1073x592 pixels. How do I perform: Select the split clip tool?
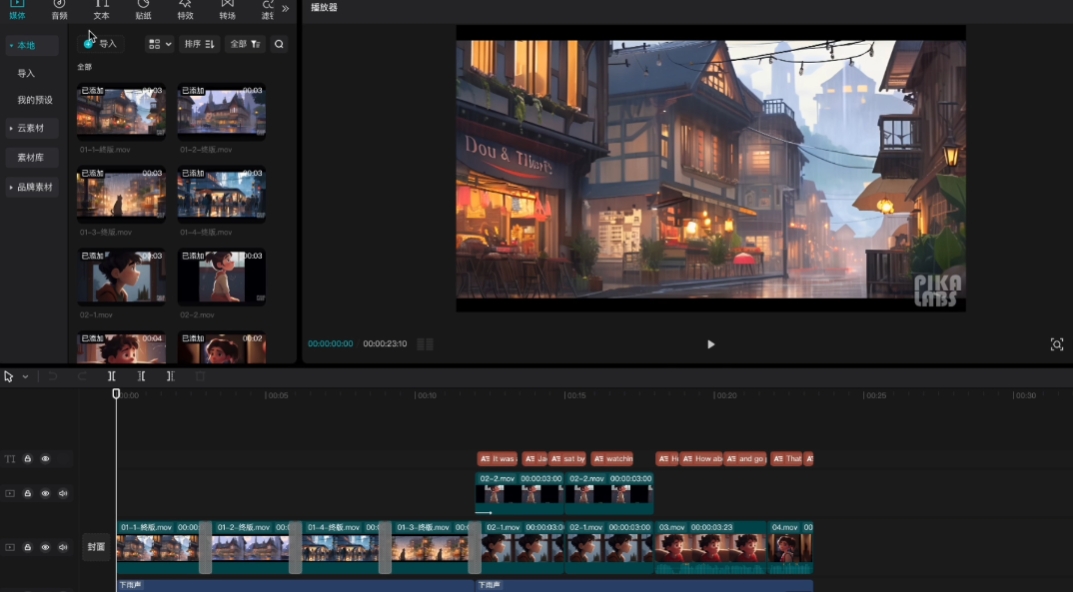tap(112, 376)
